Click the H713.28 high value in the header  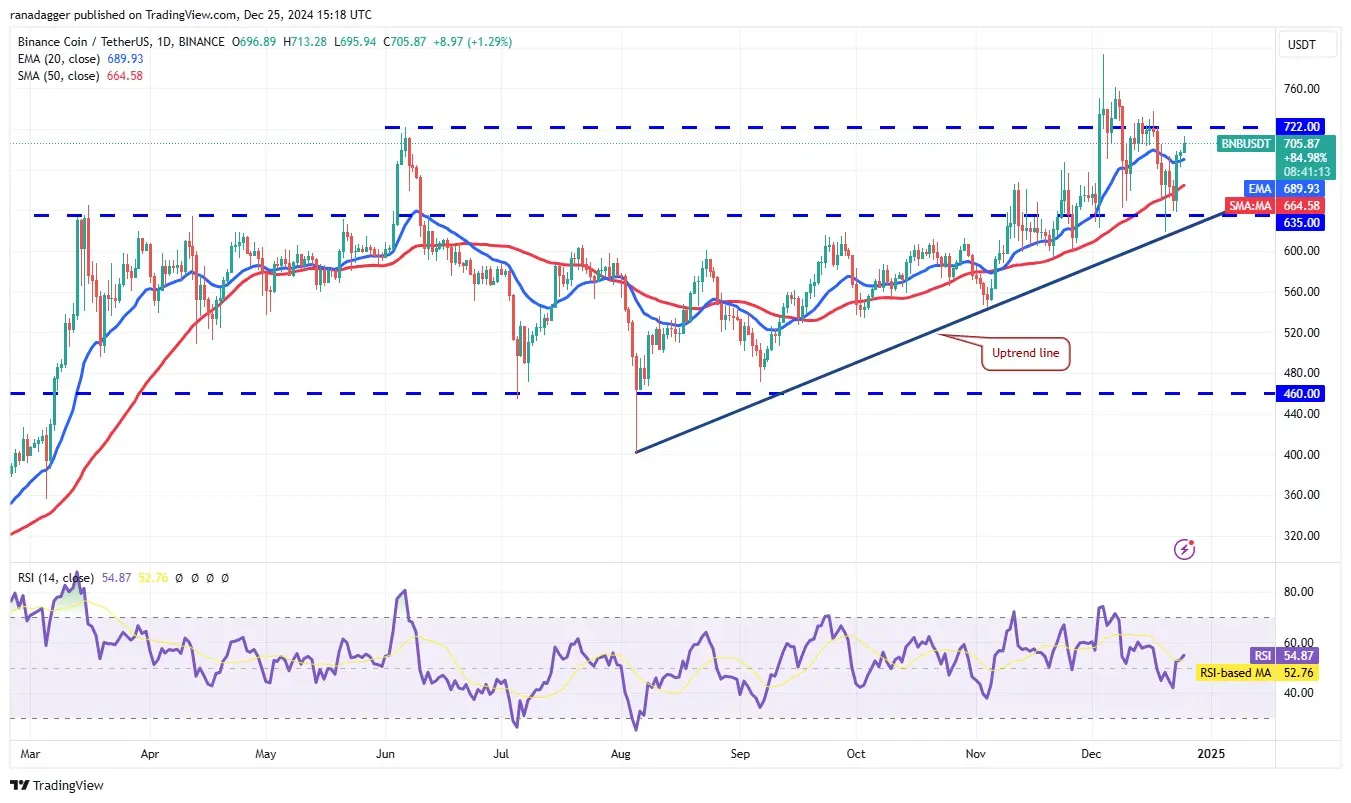pyautogui.click(x=306, y=42)
